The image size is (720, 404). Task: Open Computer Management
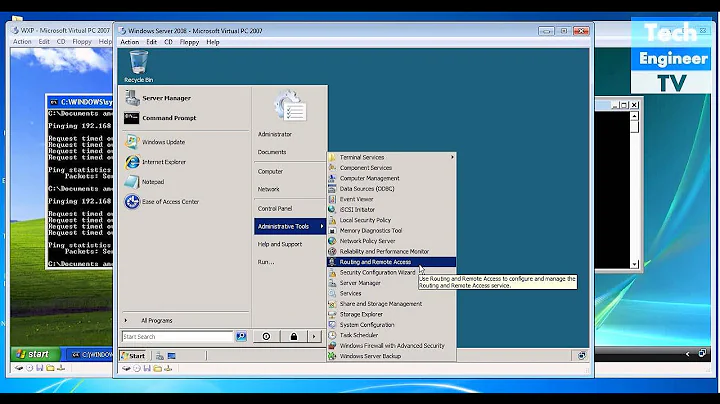[x=392, y=178]
